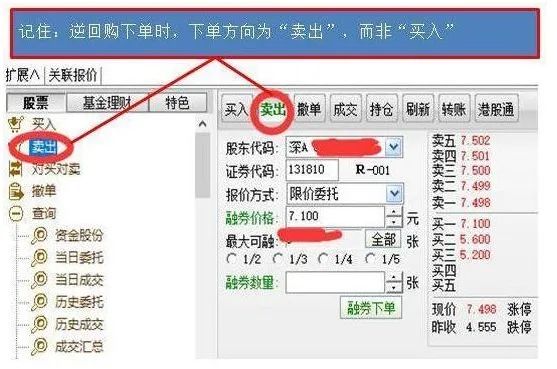The height and width of the screenshot is (369, 557).
Task: Open the 扩展∧ tab
Action: coord(23,75)
